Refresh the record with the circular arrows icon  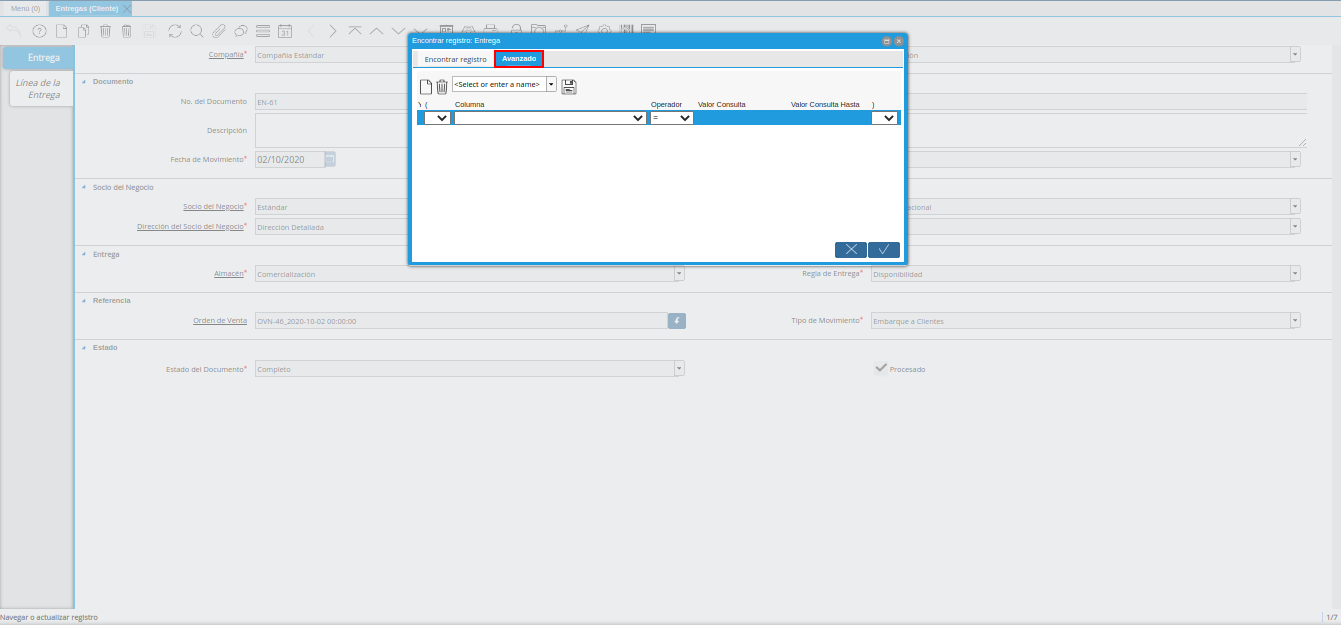click(175, 31)
